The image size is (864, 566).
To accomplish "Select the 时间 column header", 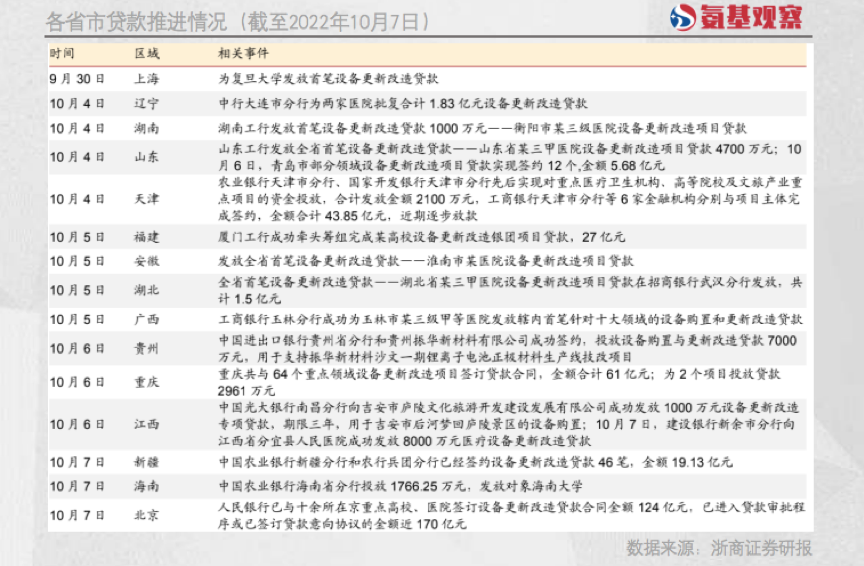I will click(62, 52).
